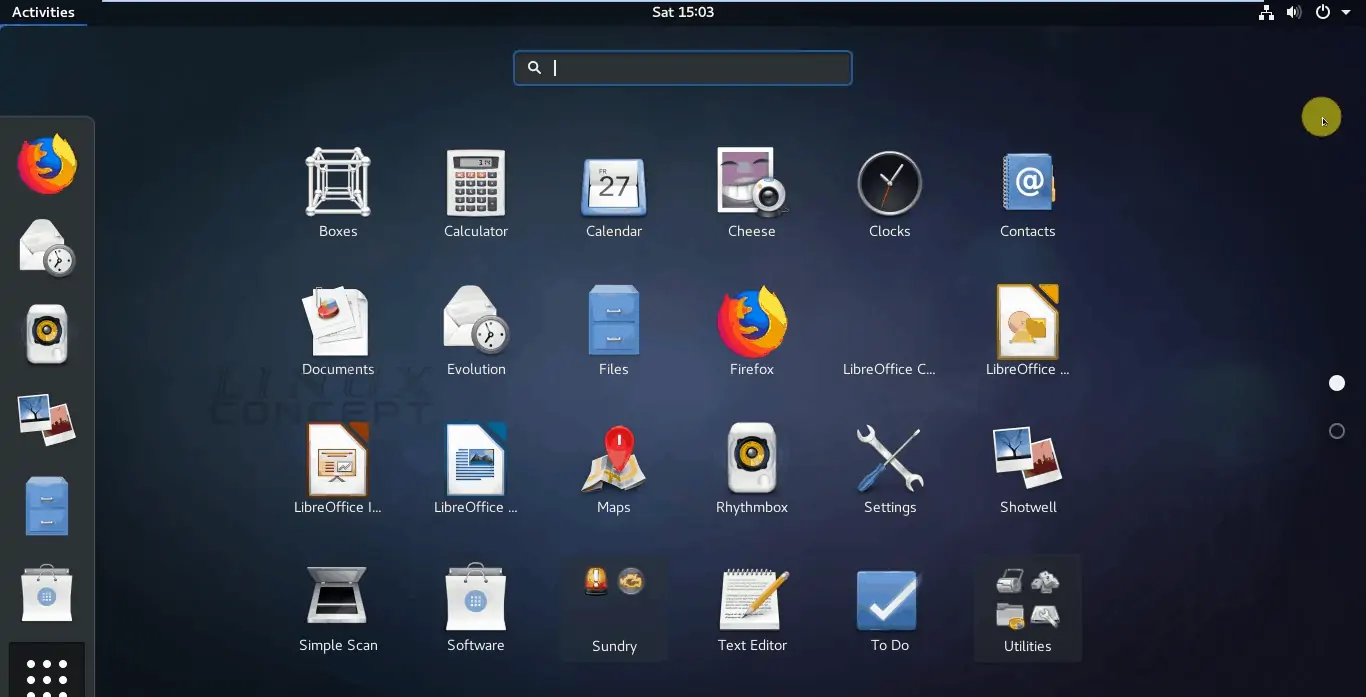Image resolution: width=1366 pixels, height=697 pixels.
Task: Switch to second app page indicator
Action: [1337, 431]
